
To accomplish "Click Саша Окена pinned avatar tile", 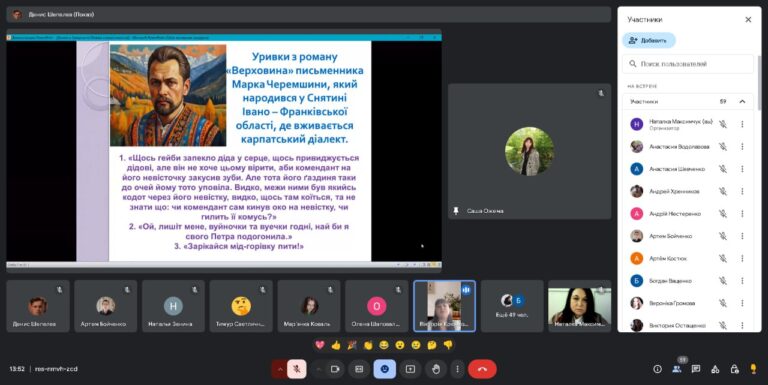I will 529,151.
